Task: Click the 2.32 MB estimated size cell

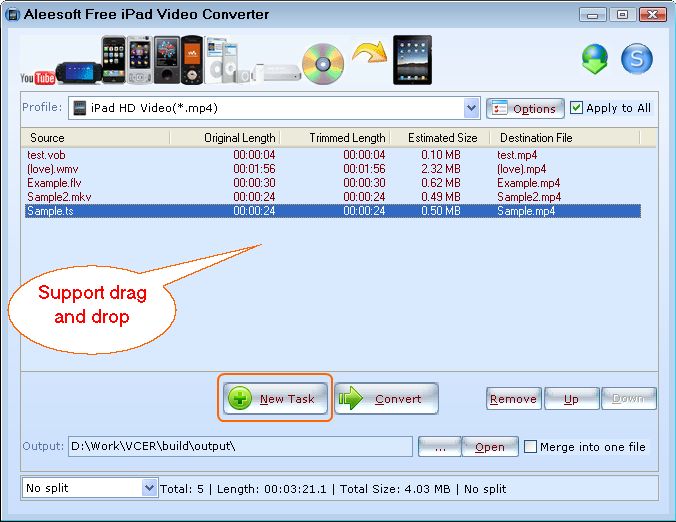Action: coord(441,169)
